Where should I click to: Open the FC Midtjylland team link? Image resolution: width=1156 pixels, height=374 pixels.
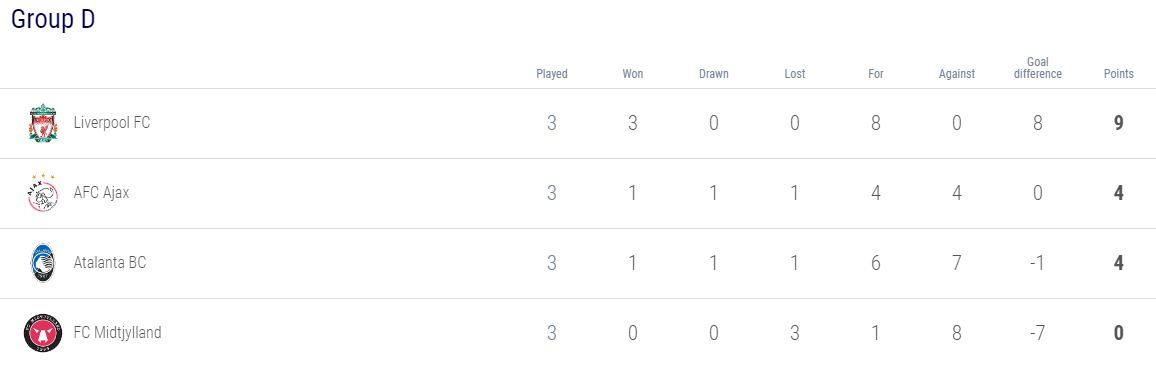[117, 333]
